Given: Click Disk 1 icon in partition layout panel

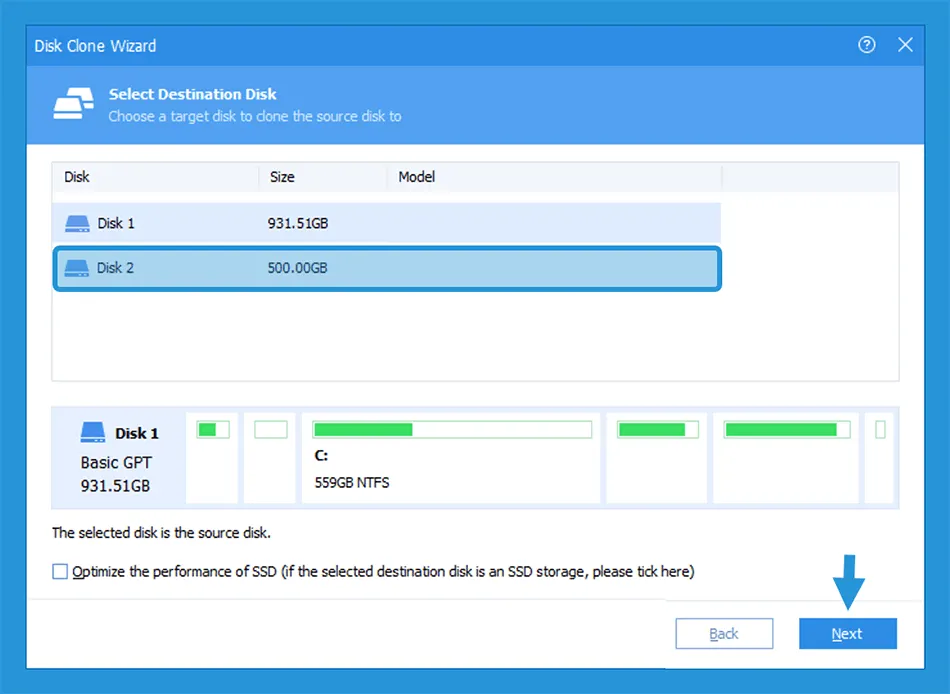Looking at the screenshot, I should (93, 433).
